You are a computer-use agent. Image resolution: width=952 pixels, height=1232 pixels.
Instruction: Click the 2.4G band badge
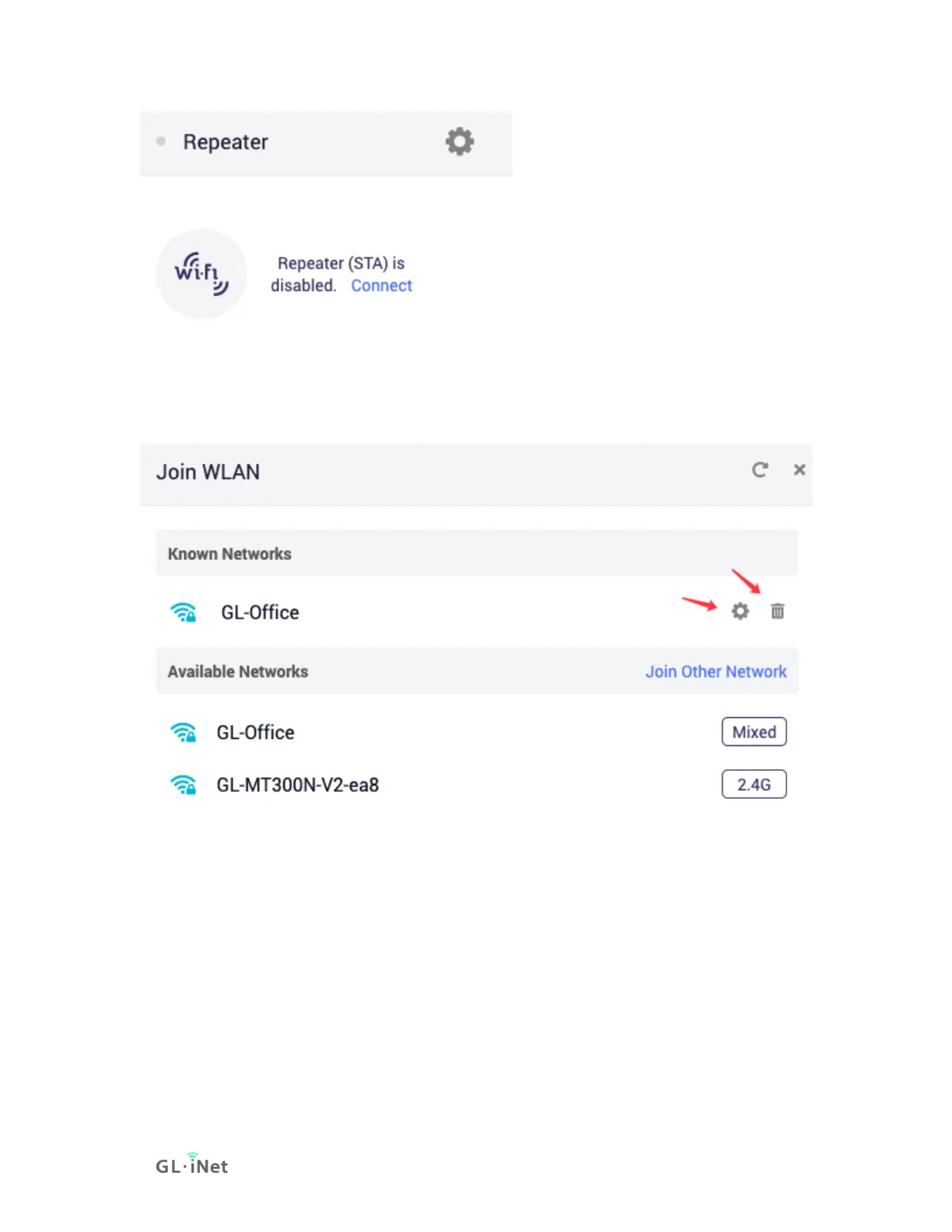coord(754,784)
